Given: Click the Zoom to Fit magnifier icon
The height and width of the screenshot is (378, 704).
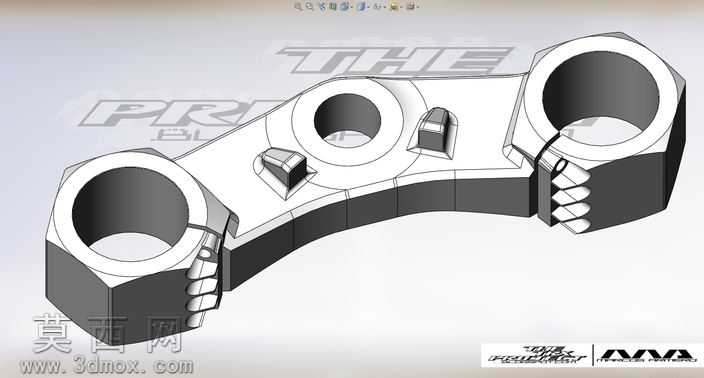Looking at the screenshot, I should [x=298, y=6].
